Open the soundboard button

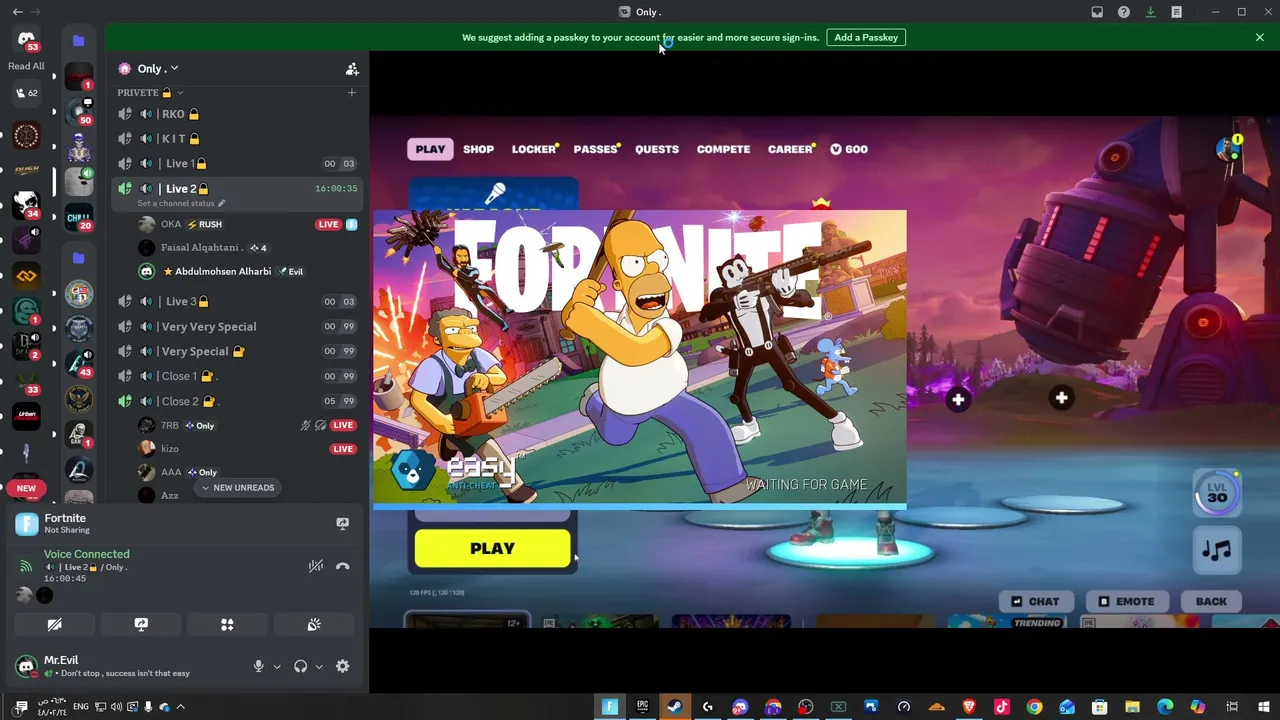tap(314, 625)
